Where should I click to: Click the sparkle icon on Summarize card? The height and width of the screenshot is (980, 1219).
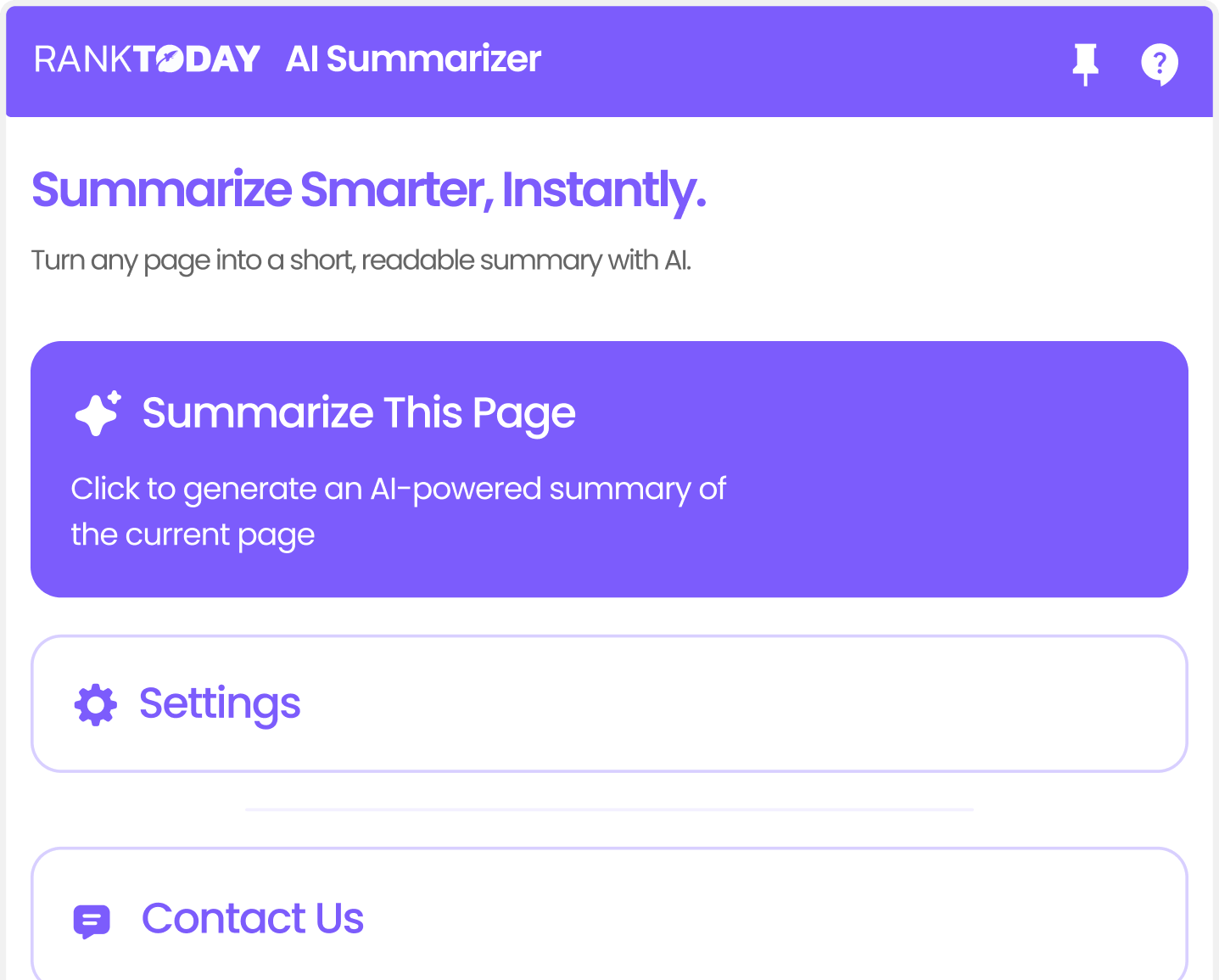98,413
